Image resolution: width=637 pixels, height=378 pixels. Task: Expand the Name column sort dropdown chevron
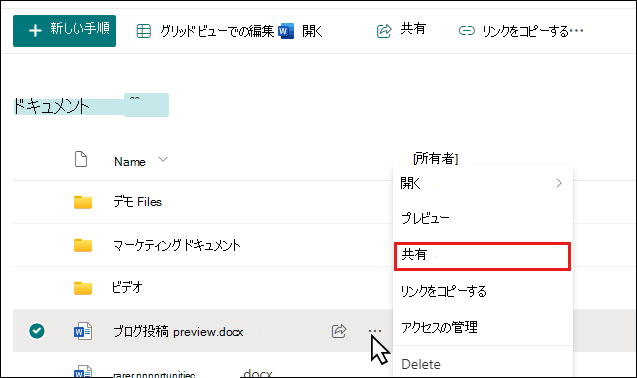coord(163,159)
